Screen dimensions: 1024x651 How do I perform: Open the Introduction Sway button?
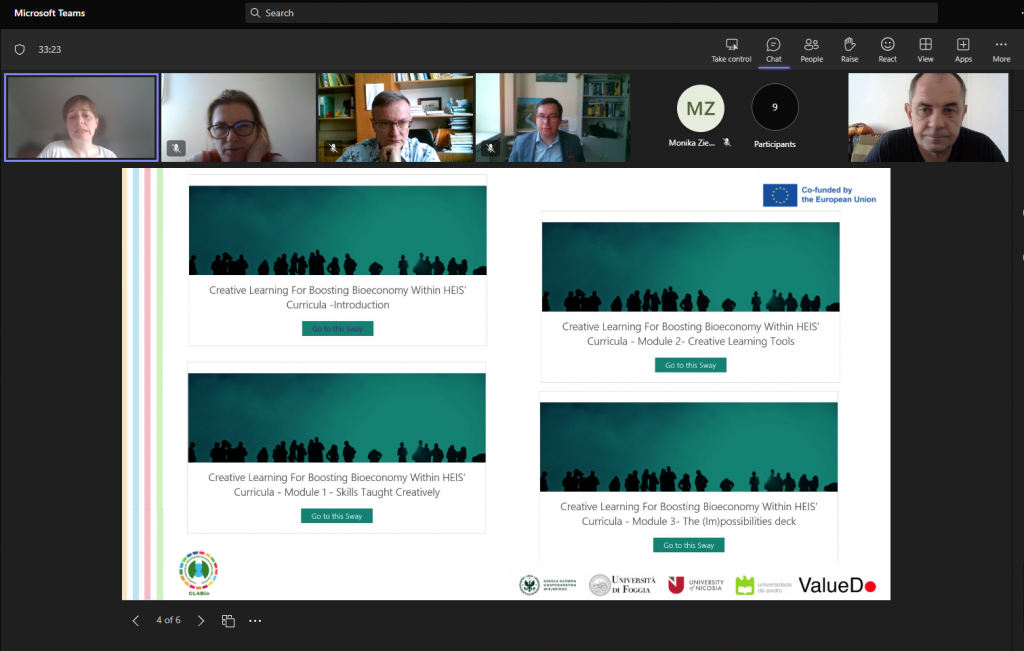pos(337,329)
